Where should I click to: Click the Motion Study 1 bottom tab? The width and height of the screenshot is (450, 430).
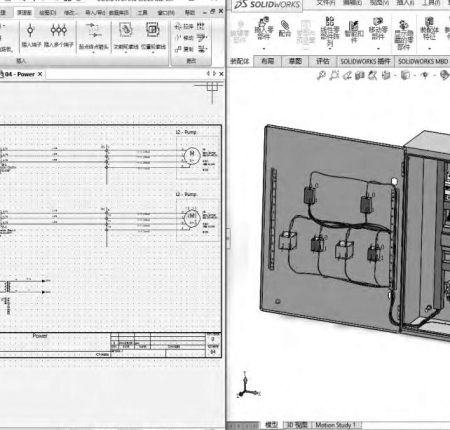[335, 425]
